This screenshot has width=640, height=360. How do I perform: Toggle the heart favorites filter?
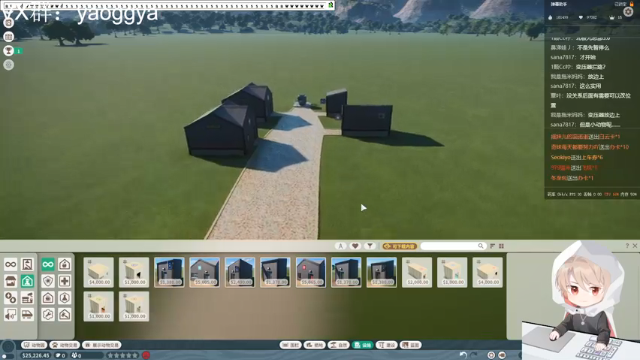pyautogui.click(x=355, y=246)
